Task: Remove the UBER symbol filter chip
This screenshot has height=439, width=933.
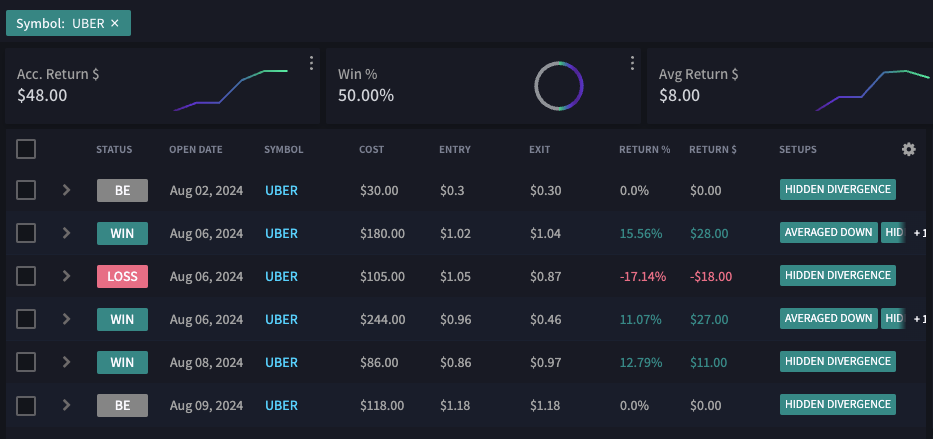Action: tap(115, 23)
